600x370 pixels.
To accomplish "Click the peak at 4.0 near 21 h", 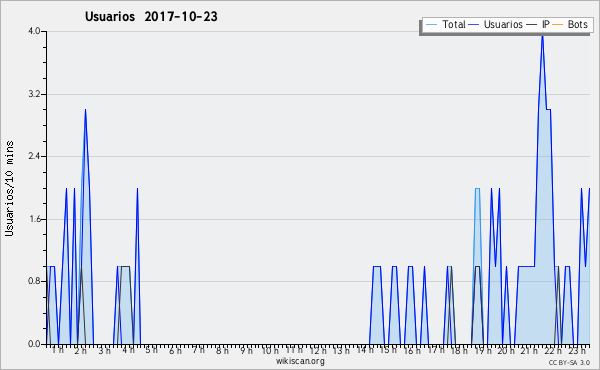I will pyautogui.click(x=542, y=36).
